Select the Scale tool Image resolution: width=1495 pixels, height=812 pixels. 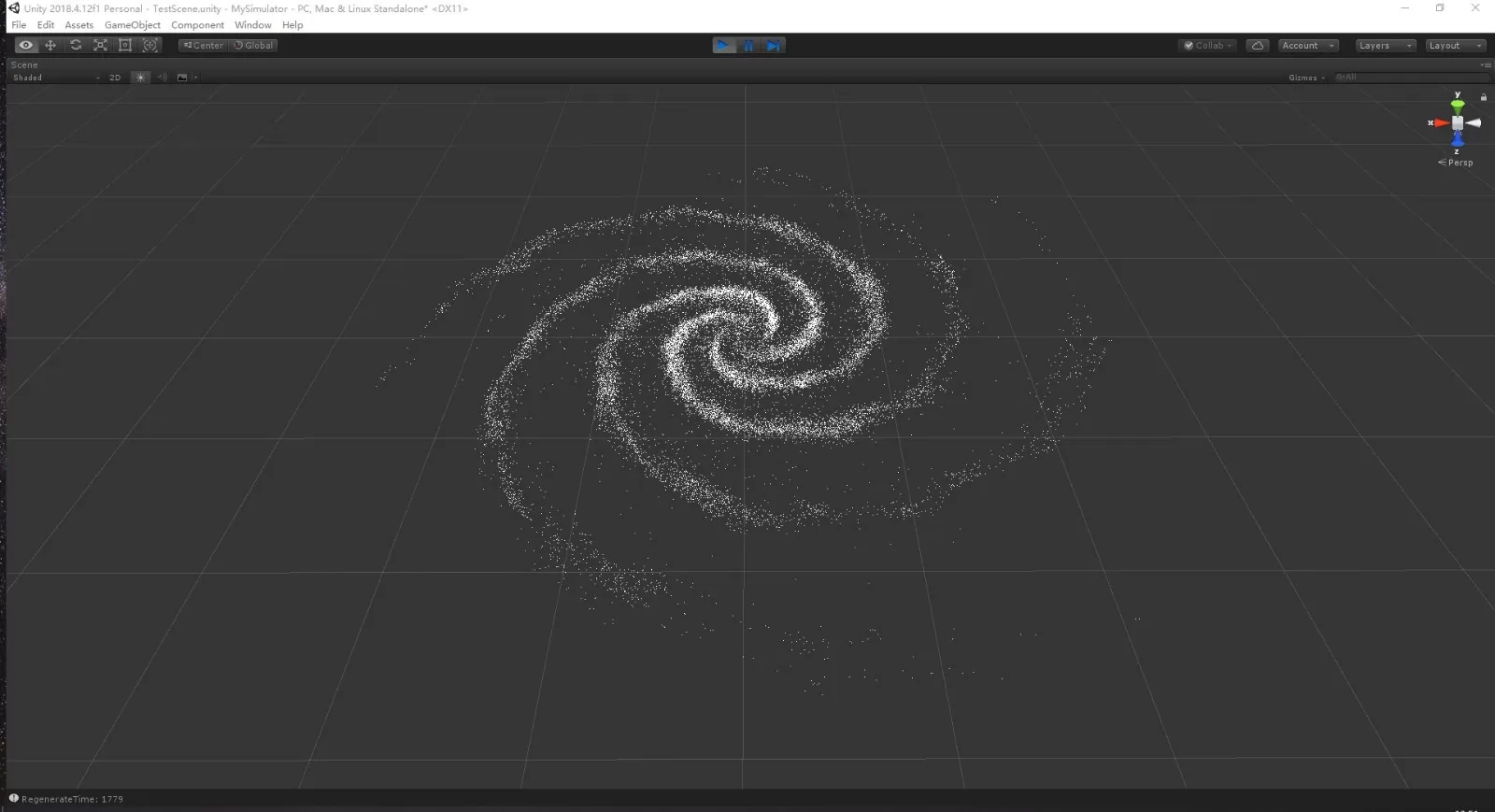click(100, 45)
